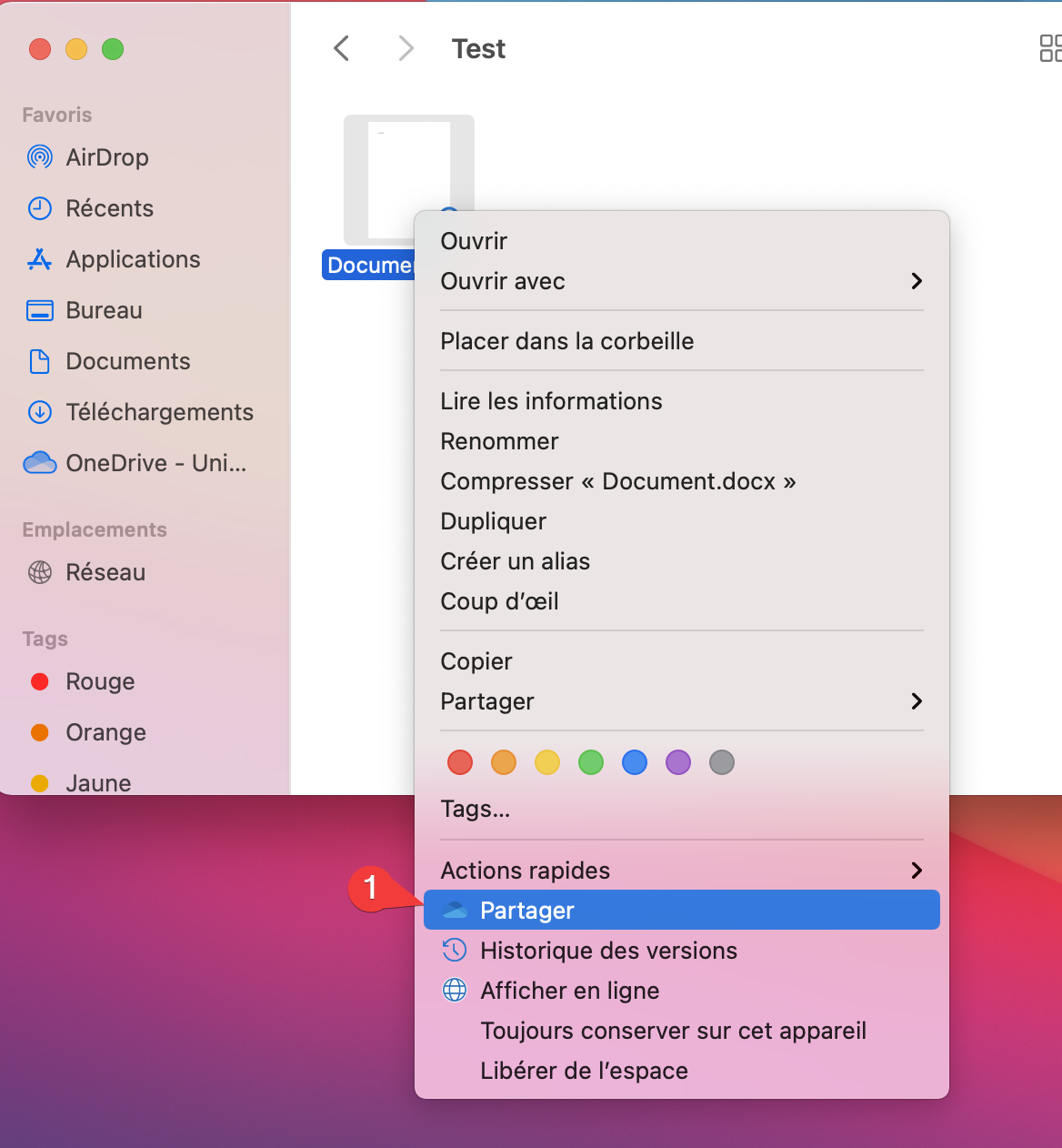The height and width of the screenshot is (1148, 1062).
Task: Apply the blue tag color dot
Action: pos(635,762)
